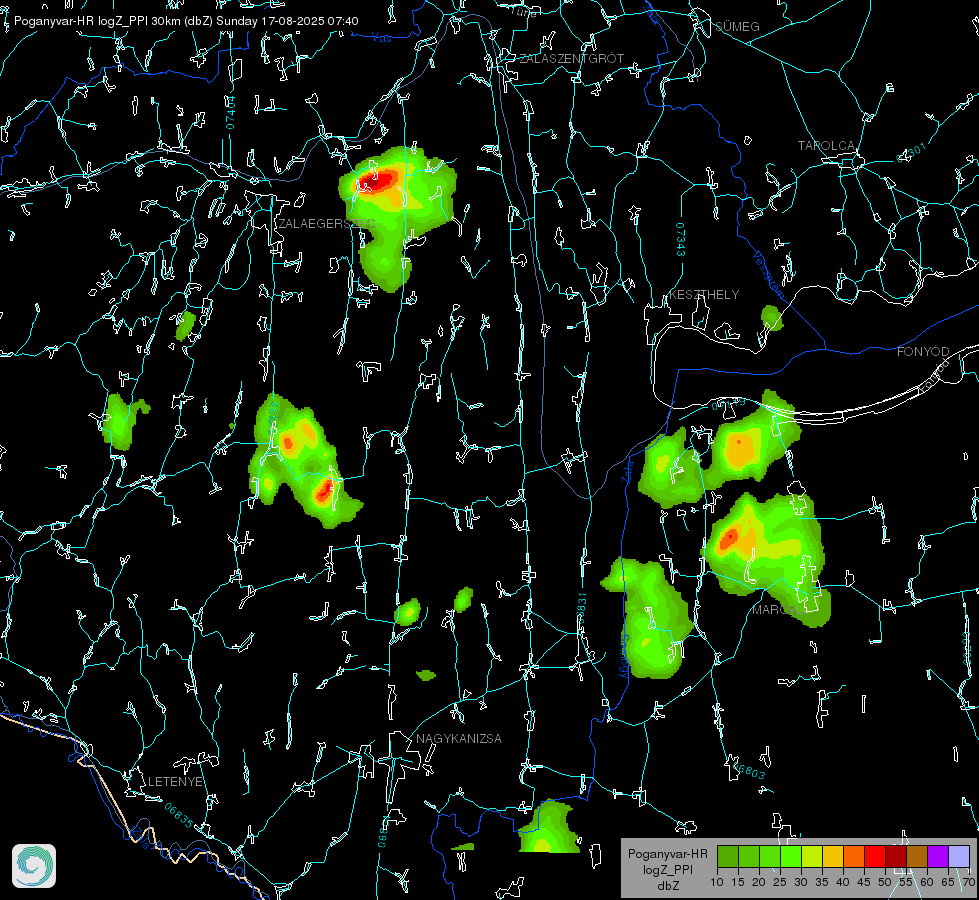Select the SÜMEG town label
Image resolution: width=979 pixels, height=900 pixels.
pyautogui.click(x=737, y=27)
